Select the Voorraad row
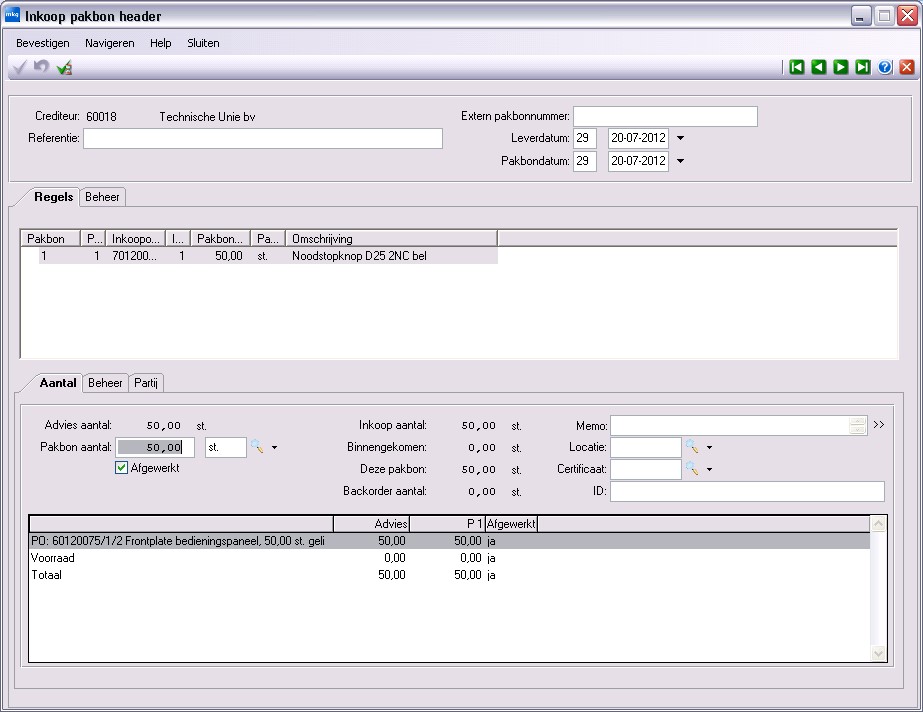Image resolution: width=923 pixels, height=712 pixels. [x=450, y=558]
